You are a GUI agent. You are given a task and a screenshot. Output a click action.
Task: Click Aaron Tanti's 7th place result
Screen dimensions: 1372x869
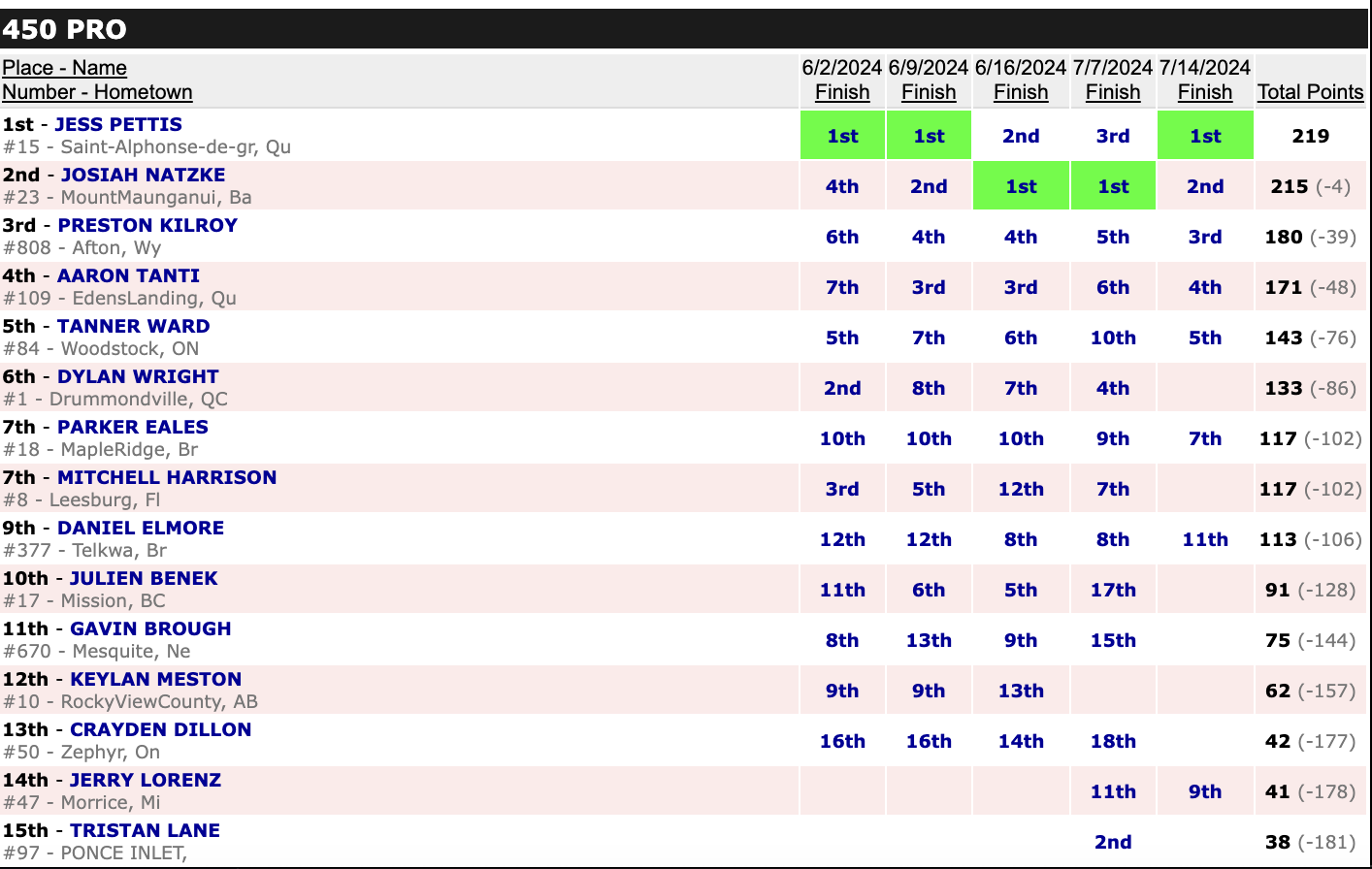point(842,287)
